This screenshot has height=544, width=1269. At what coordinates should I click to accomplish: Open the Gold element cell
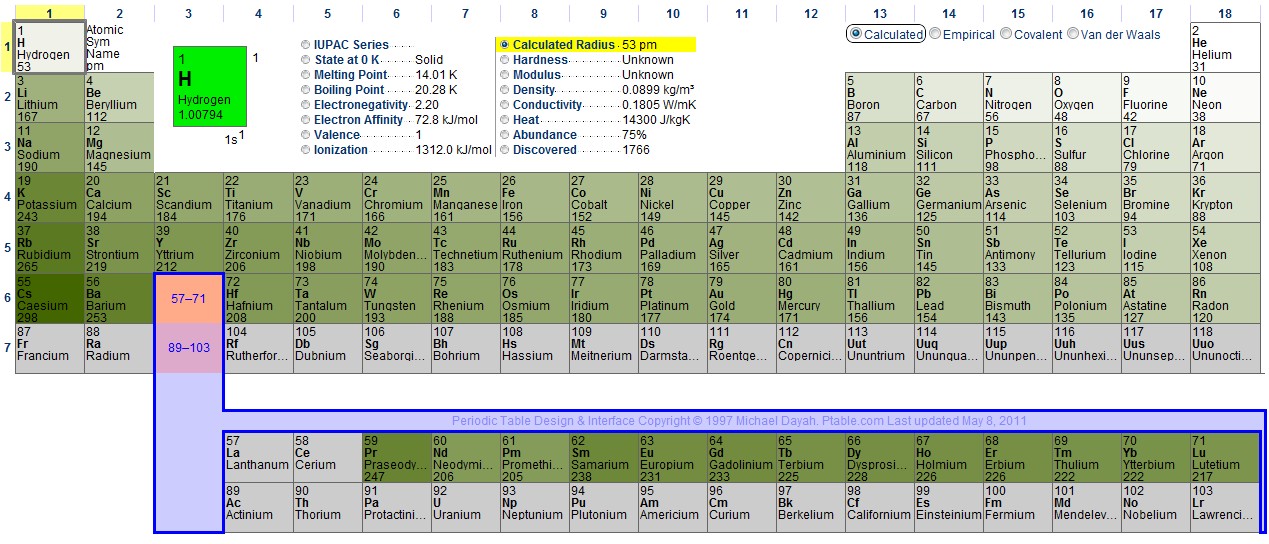pyautogui.click(x=741, y=298)
